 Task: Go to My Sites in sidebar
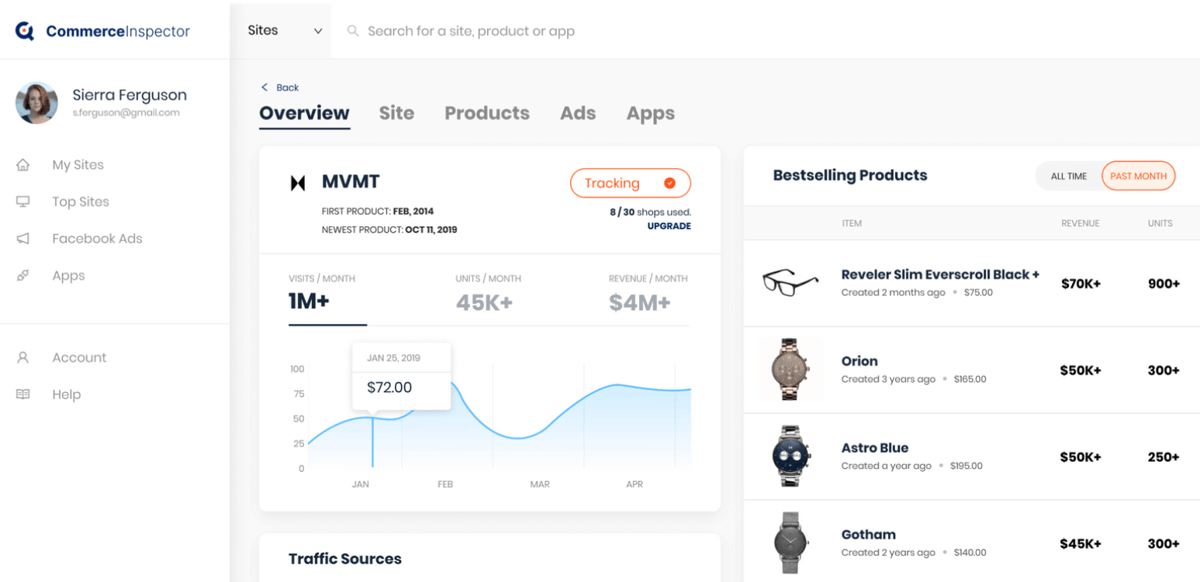point(78,165)
